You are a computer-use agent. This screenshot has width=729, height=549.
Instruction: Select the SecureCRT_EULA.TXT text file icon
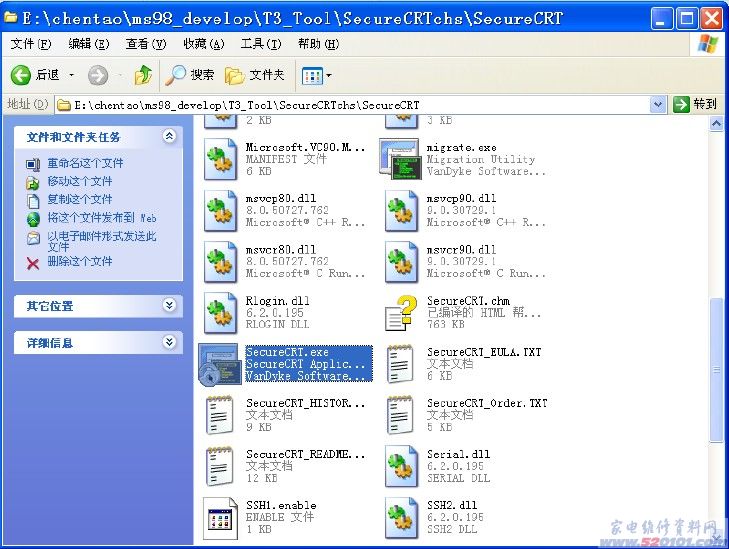click(x=400, y=364)
